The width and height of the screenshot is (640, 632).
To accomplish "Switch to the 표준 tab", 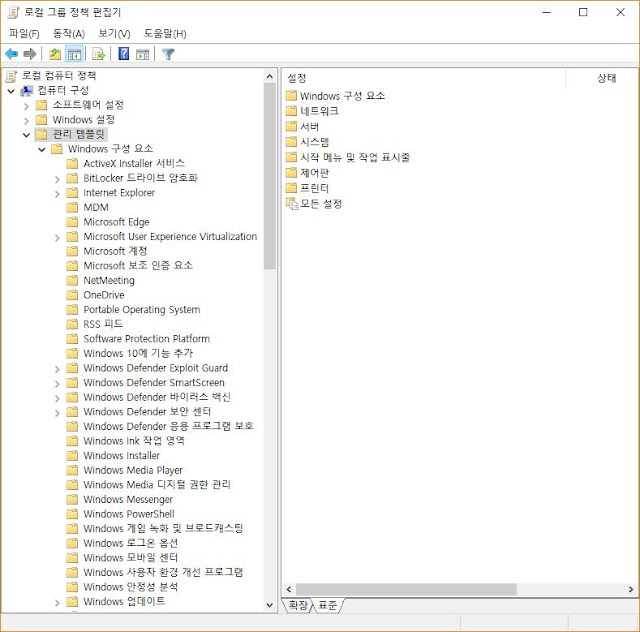I will (328, 605).
